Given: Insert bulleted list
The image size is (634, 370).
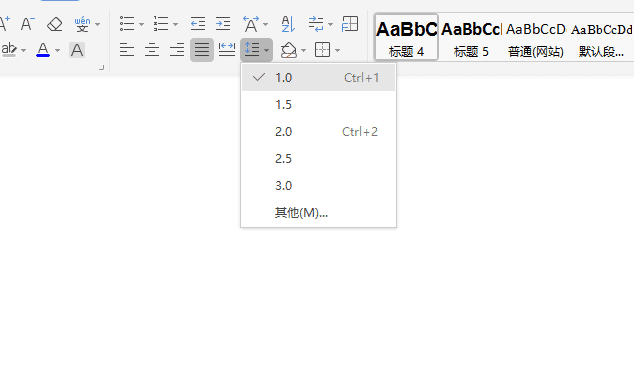Looking at the screenshot, I should (127, 24).
